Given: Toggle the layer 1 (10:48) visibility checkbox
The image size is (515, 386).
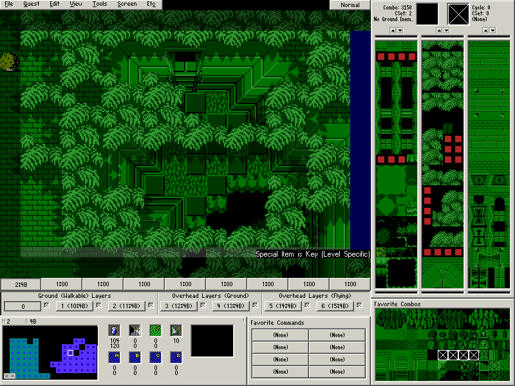Looking at the screenshot, I should [x=98, y=305].
